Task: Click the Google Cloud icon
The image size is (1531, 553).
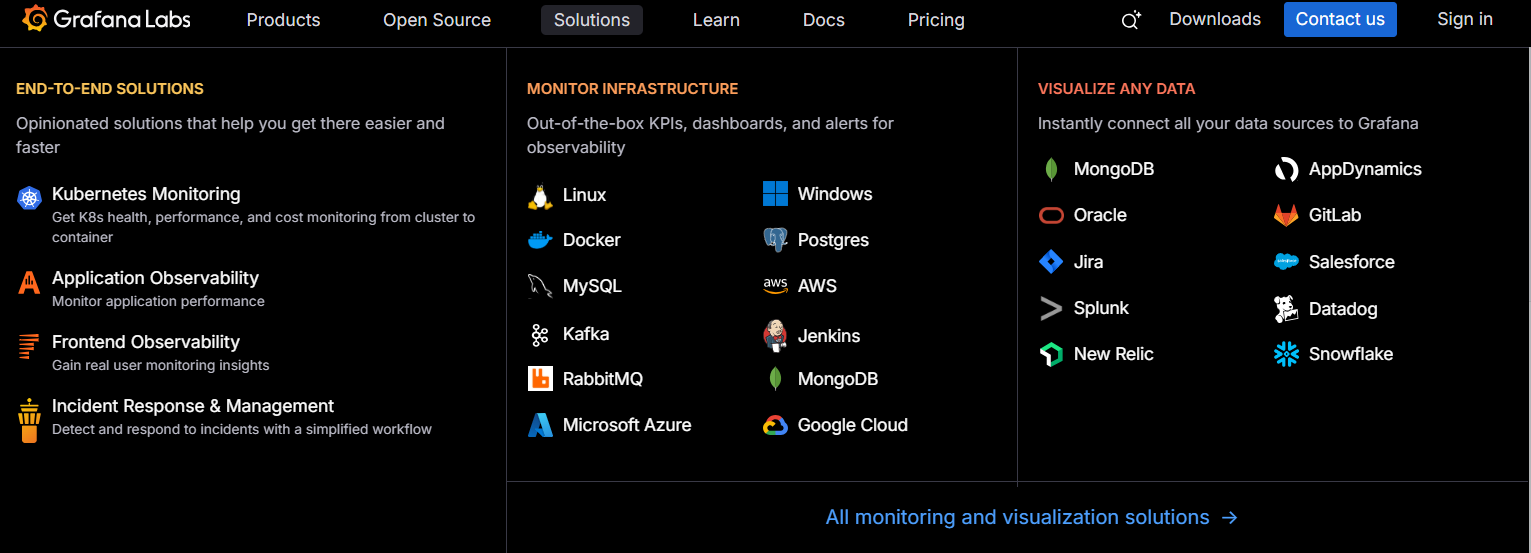Action: tap(775, 425)
